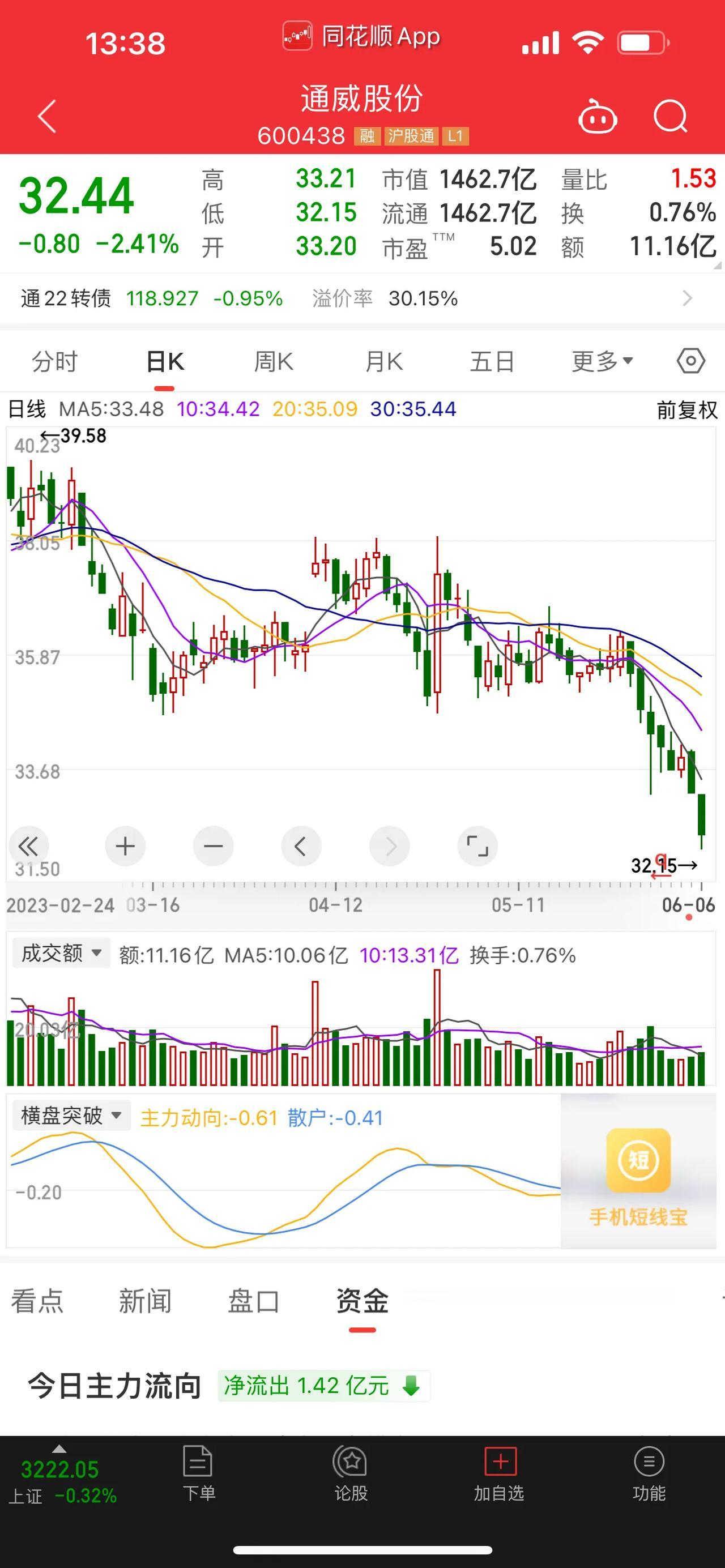725x1568 pixels.
Task: Switch to the 周K tab
Action: tap(274, 362)
